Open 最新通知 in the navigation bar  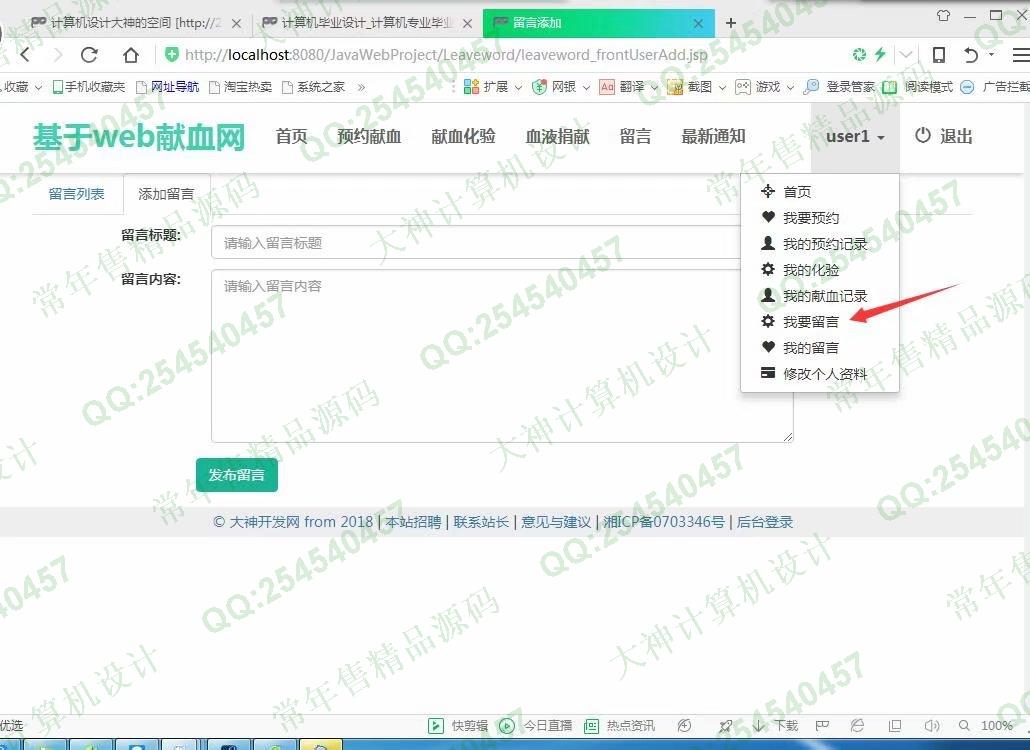click(x=713, y=136)
